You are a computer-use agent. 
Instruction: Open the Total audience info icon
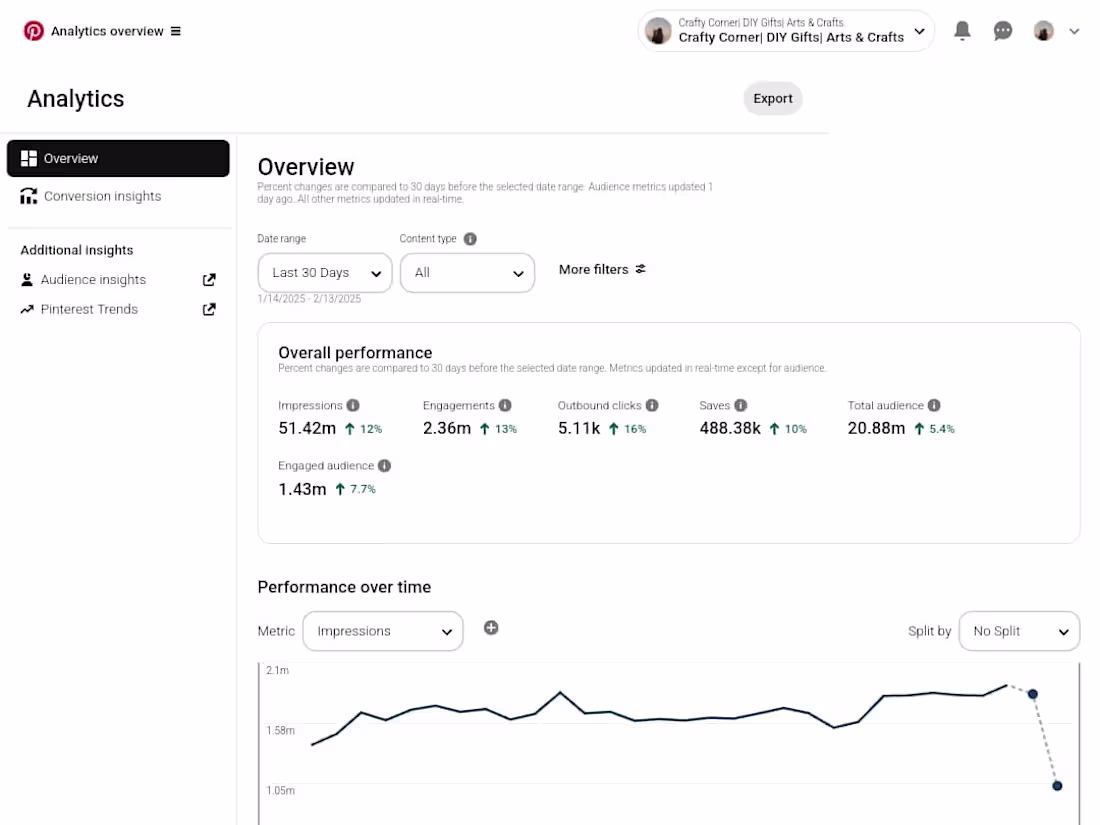click(x=933, y=405)
